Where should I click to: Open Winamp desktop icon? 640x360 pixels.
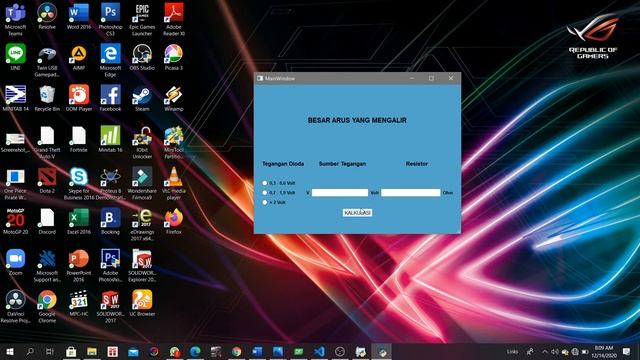[x=174, y=98]
